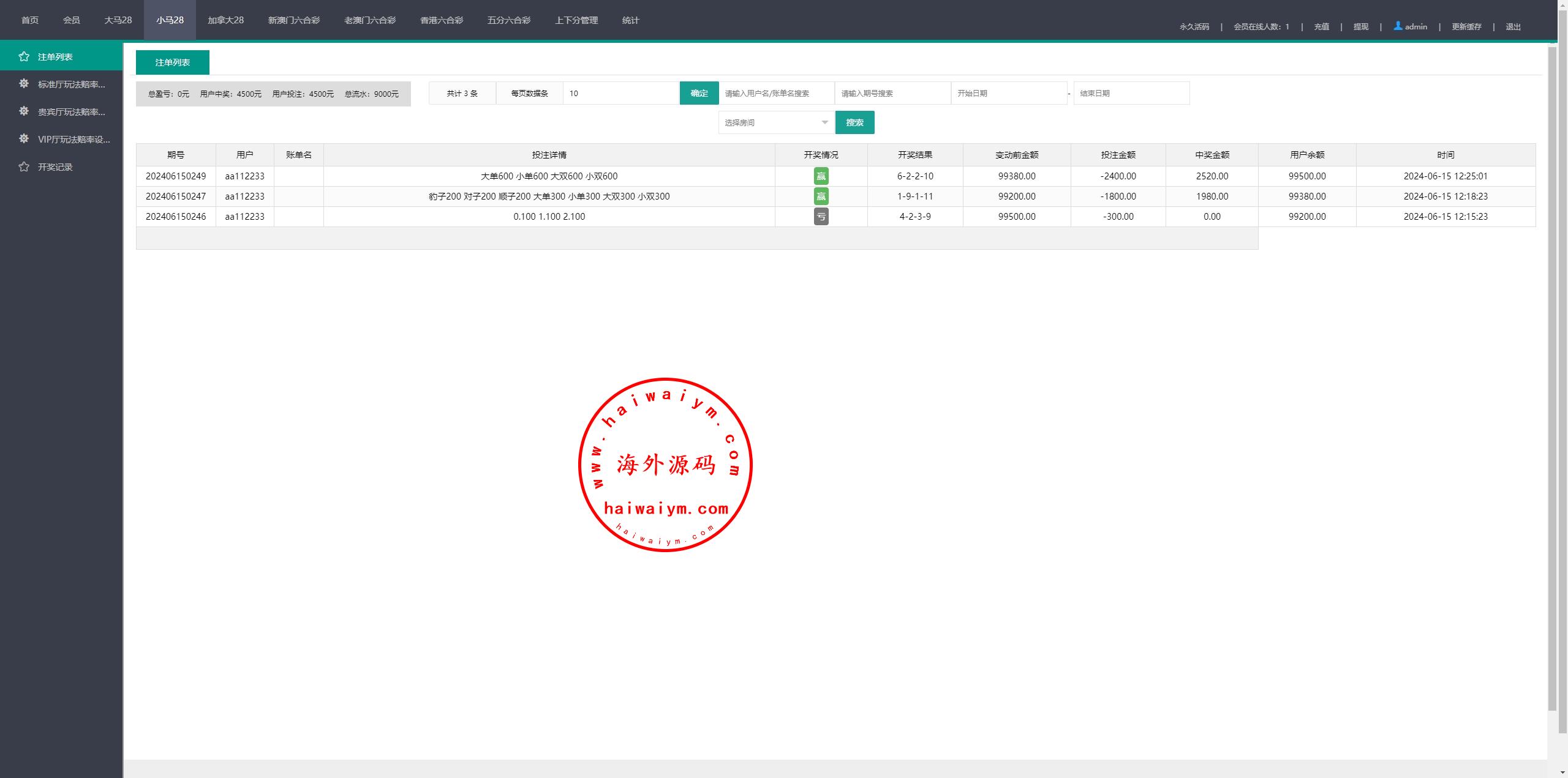Open the 香港六合彩 menu
Image resolution: width=1568 pixels, height=778 pixels.
(x=441, y=20)
